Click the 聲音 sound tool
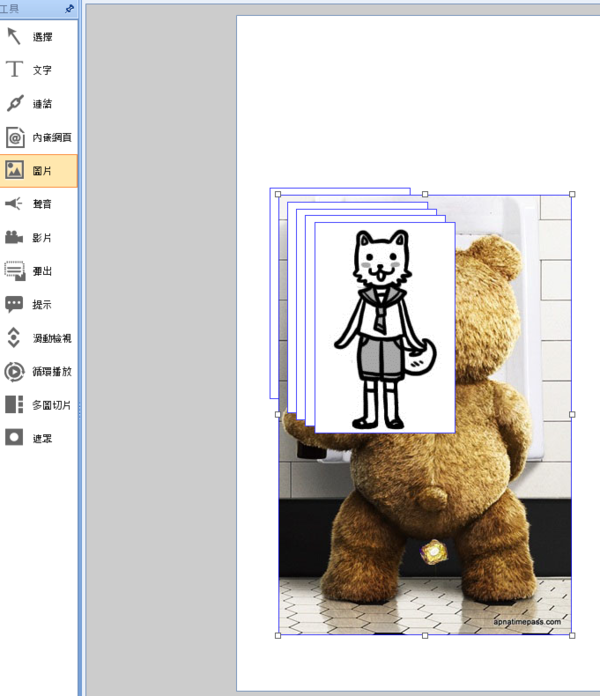600x696 pixels. [x=38, y=204]
